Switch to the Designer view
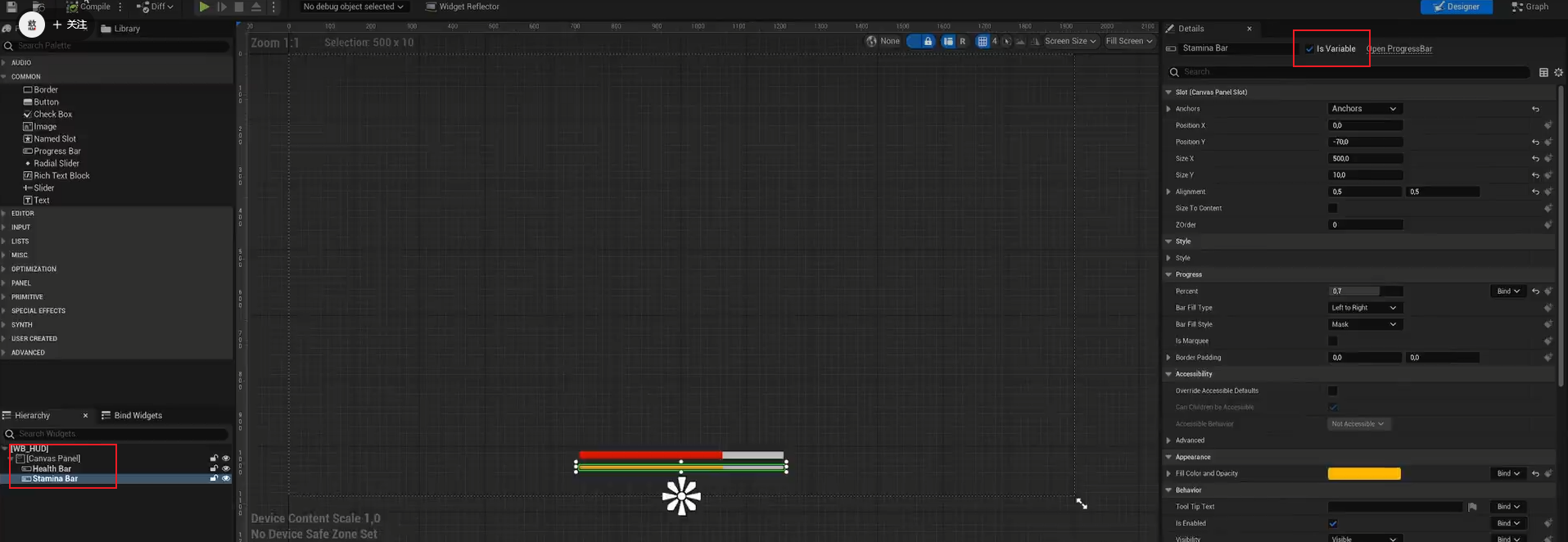 coord(1456,7)
